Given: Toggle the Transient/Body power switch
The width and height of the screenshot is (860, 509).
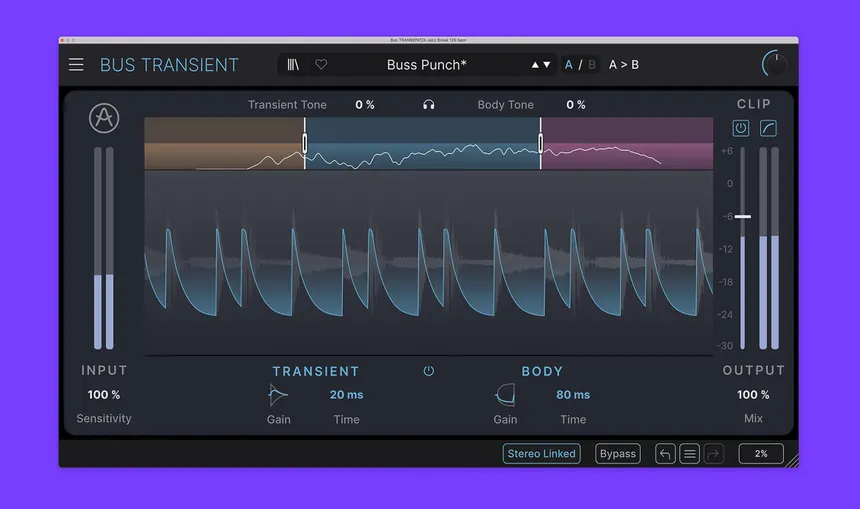Looking at the screenshot, I should 429,371.
